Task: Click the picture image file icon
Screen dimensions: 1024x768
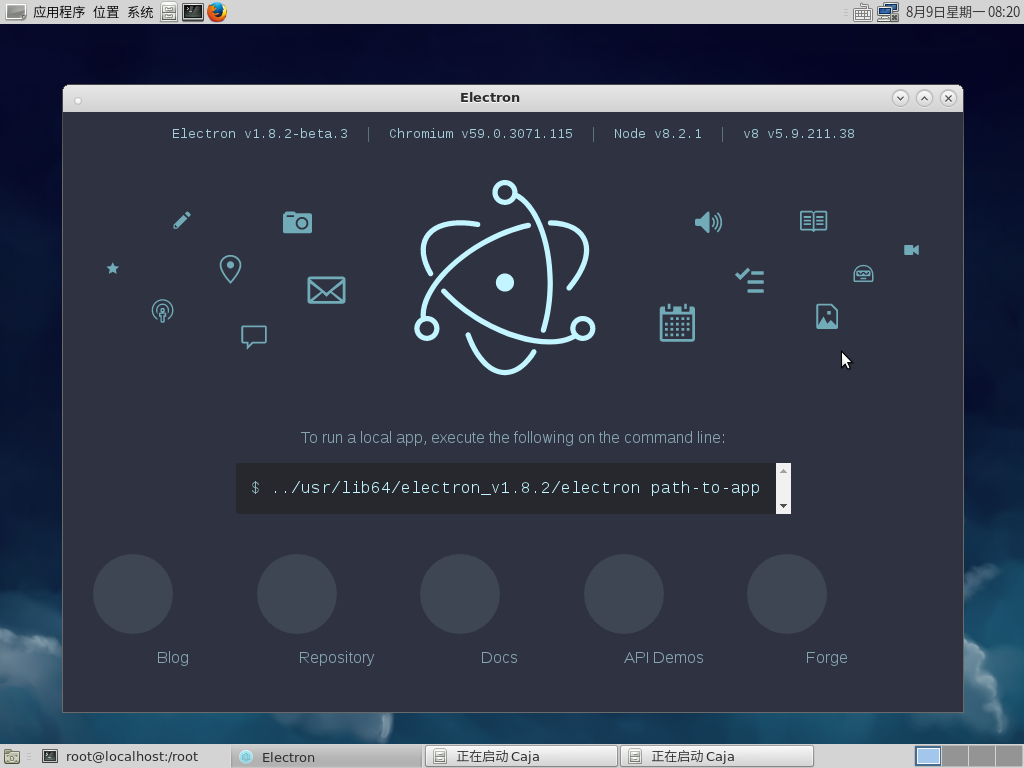Action: [827, 317]
